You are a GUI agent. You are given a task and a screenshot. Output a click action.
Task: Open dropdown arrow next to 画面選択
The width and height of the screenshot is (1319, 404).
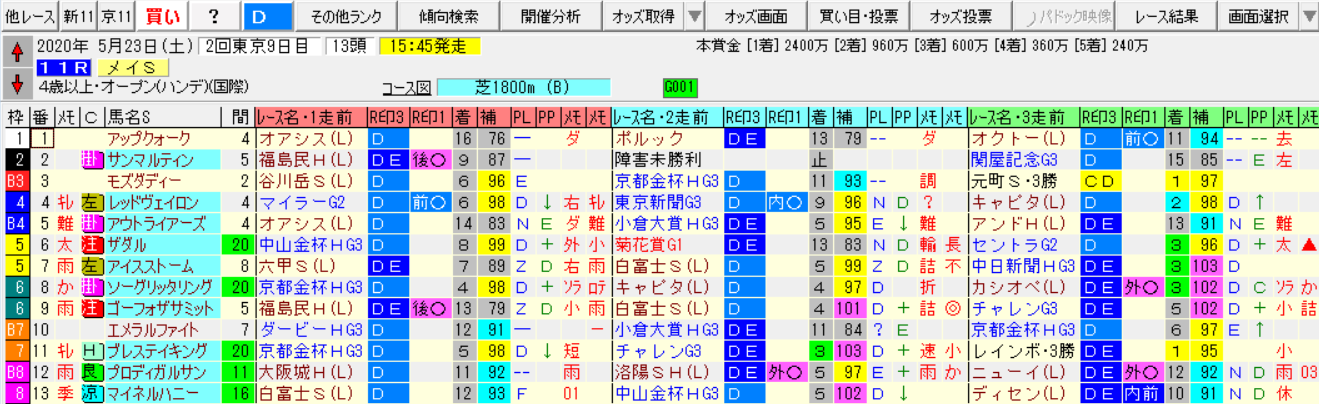click(1309, 16)
